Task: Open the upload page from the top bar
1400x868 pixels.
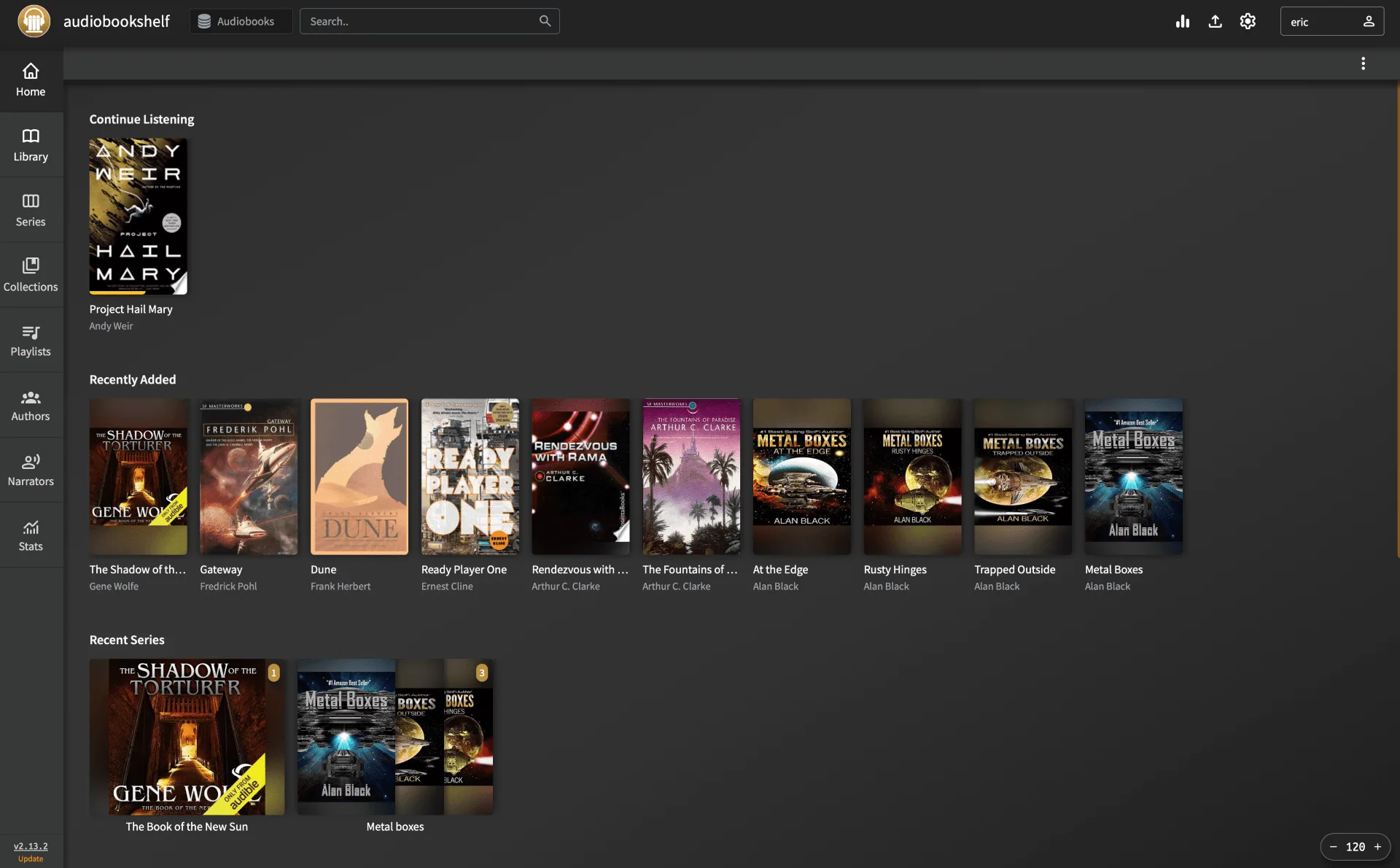Action: [1215, 21]
